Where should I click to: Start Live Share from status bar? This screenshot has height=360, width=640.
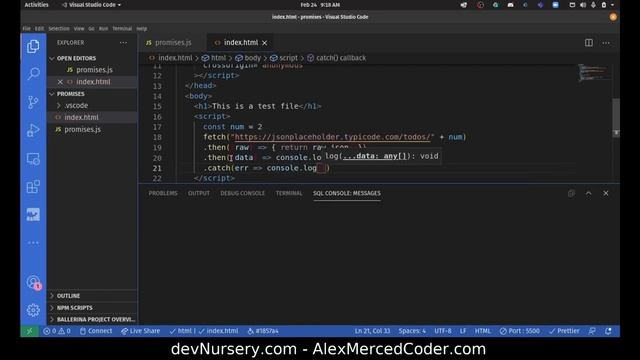coord(140,331)
